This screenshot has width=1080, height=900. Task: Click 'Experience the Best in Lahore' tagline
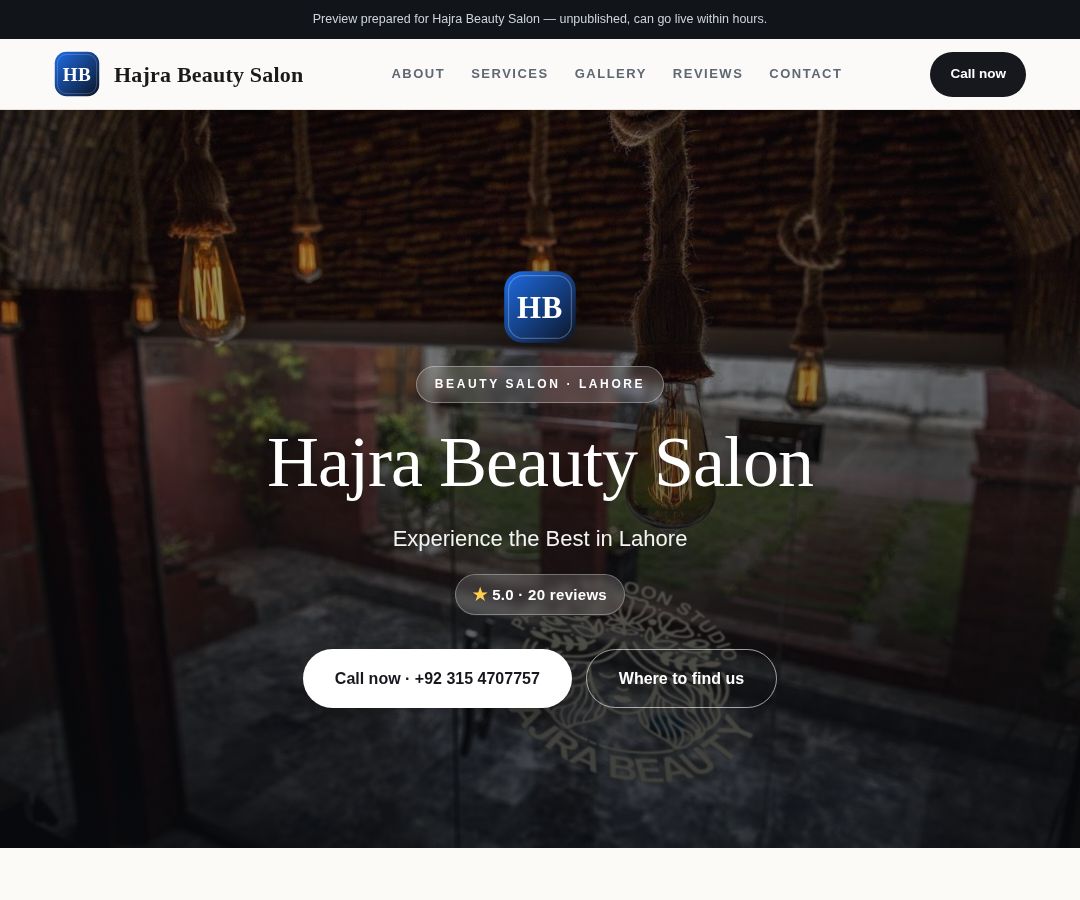(x=539, y=538)
